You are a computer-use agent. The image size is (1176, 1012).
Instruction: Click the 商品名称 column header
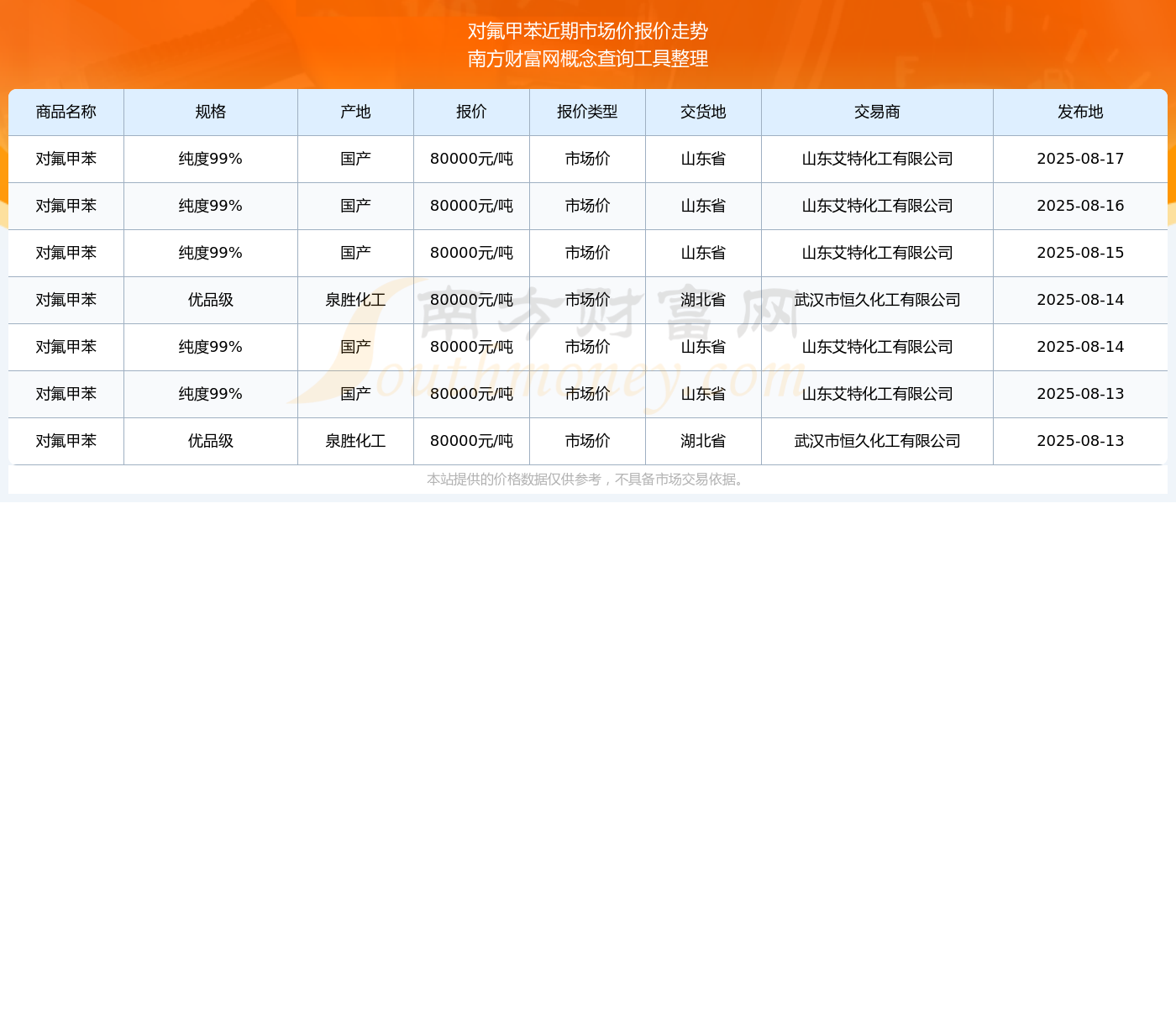click(66, 112)
